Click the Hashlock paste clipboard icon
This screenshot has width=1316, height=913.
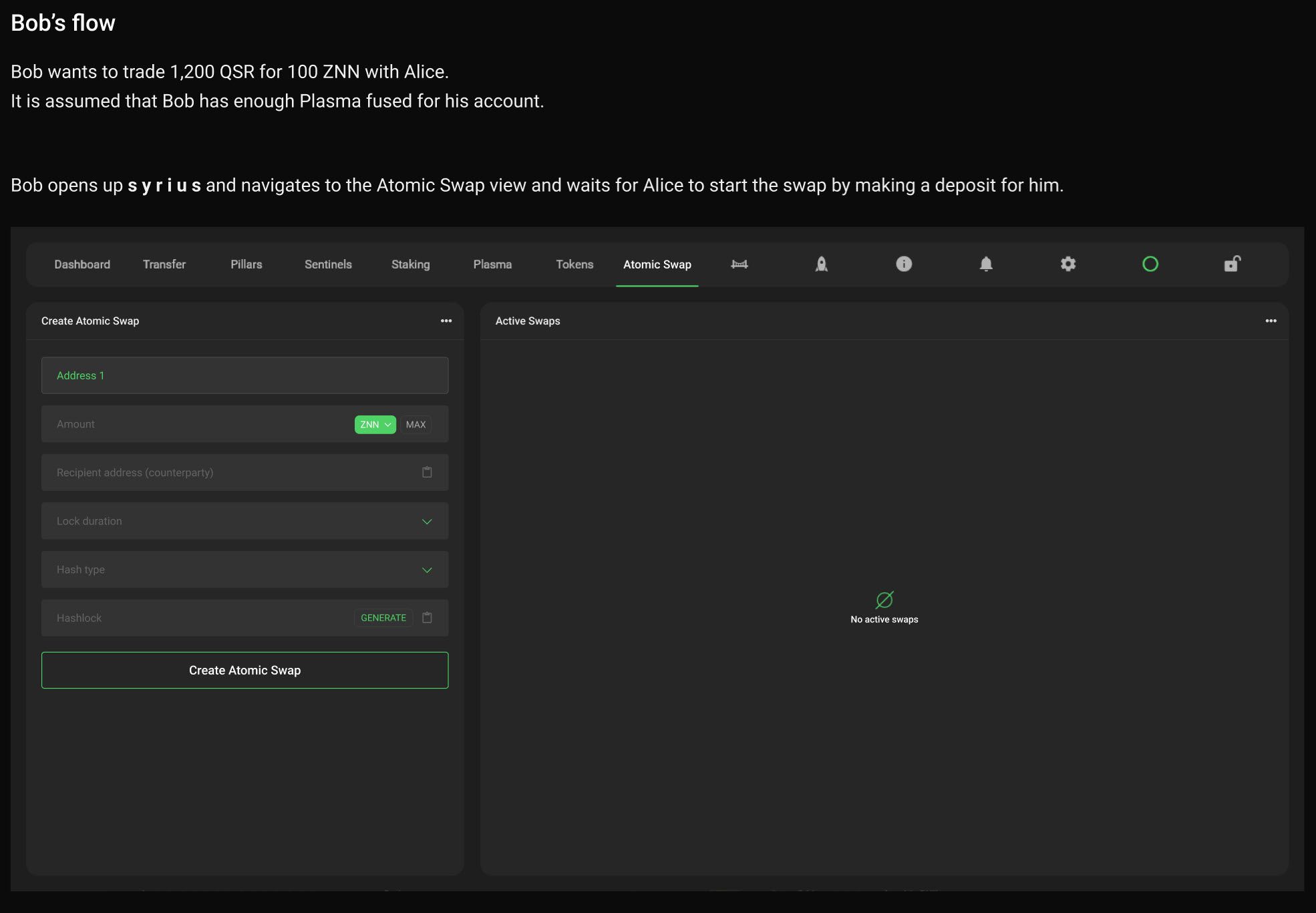(x=427, y=618)
